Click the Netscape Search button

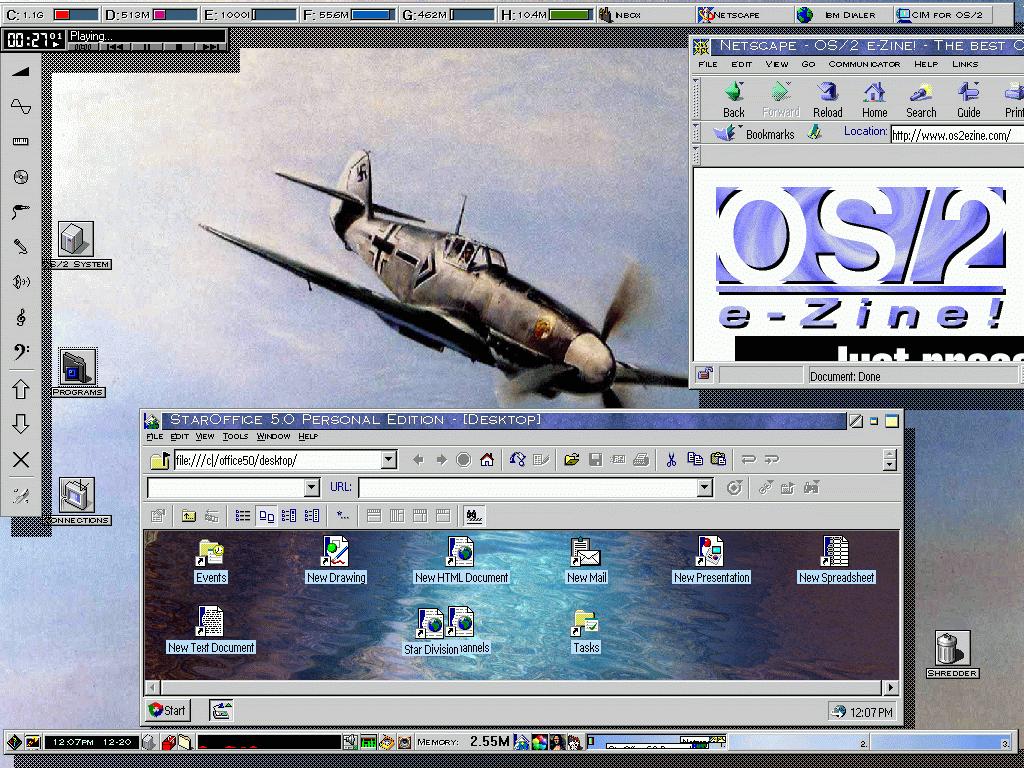pyautogui.click(x=921, y=99)
